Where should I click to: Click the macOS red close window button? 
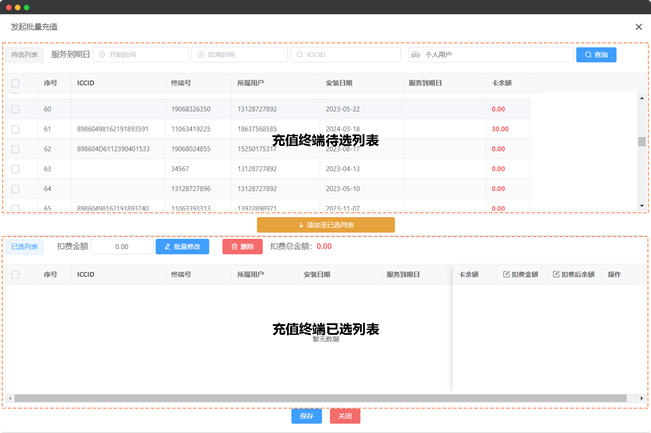pyautogui.click(x=8, y=7)
